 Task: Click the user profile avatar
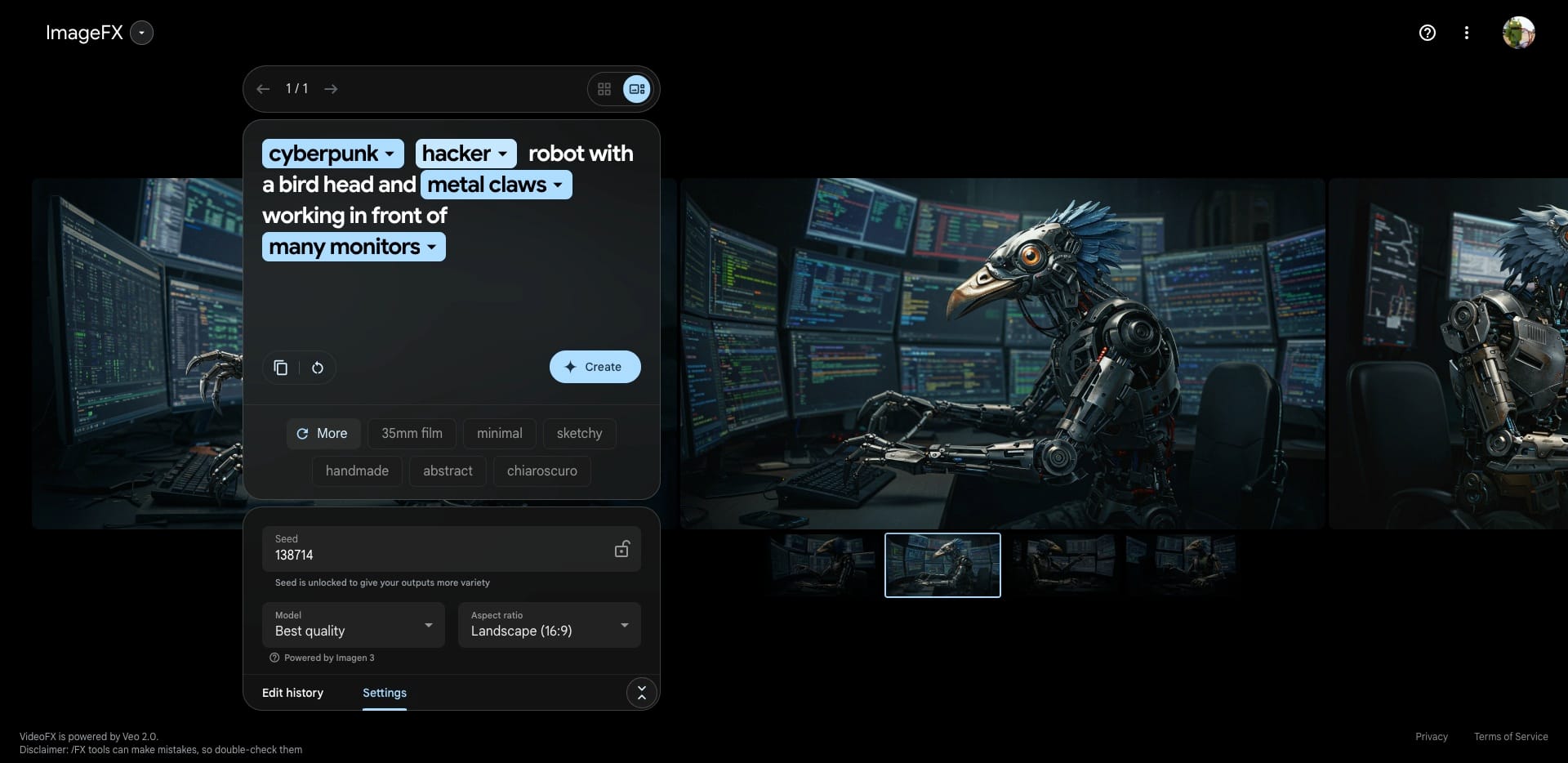[1518, 33]
